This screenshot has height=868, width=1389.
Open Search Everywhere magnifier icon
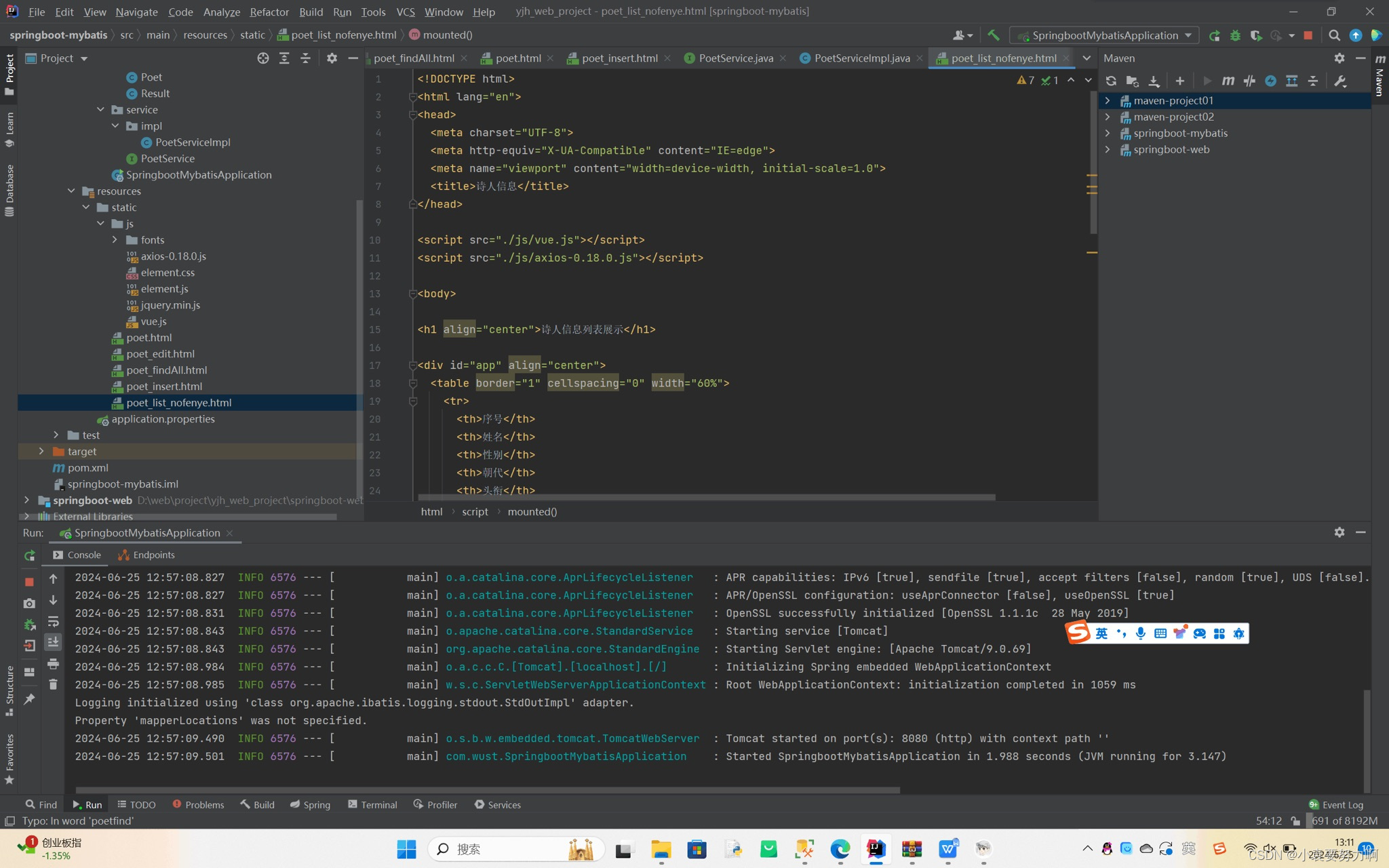tap(1334, 35)
